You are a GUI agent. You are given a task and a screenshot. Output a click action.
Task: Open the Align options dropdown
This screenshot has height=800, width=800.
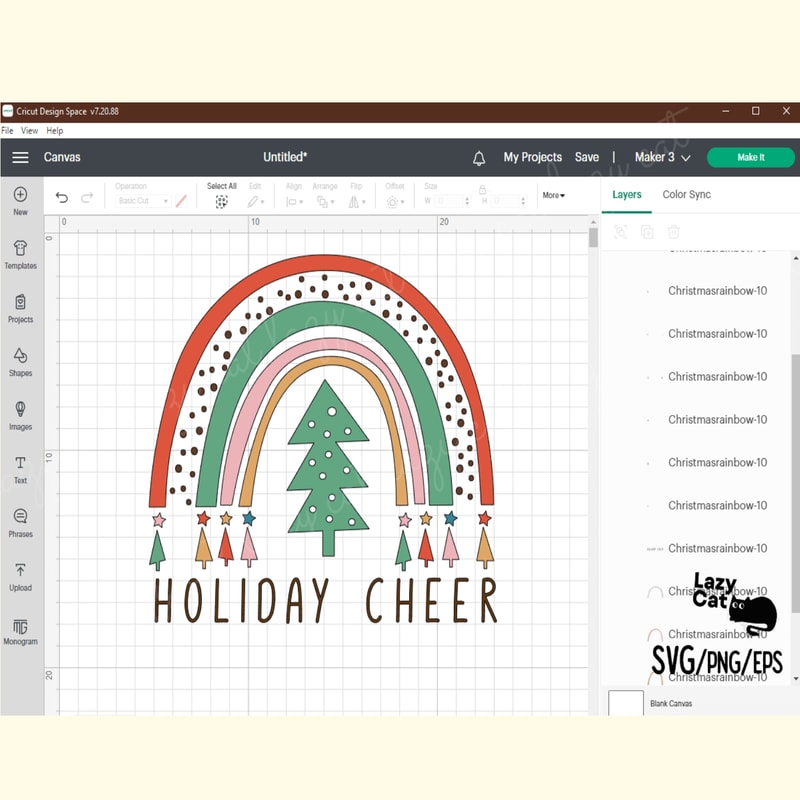[x=294, y=200]
